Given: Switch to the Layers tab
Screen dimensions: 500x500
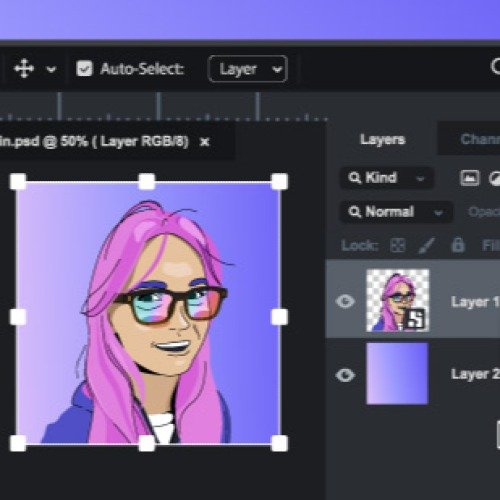Looking at the screenshot, I should click(x=382, y=139).
